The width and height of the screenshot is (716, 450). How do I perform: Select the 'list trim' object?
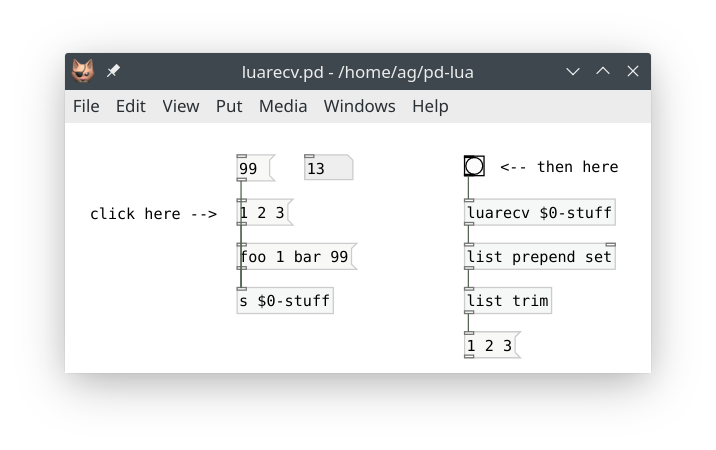(x=507, y=301)
